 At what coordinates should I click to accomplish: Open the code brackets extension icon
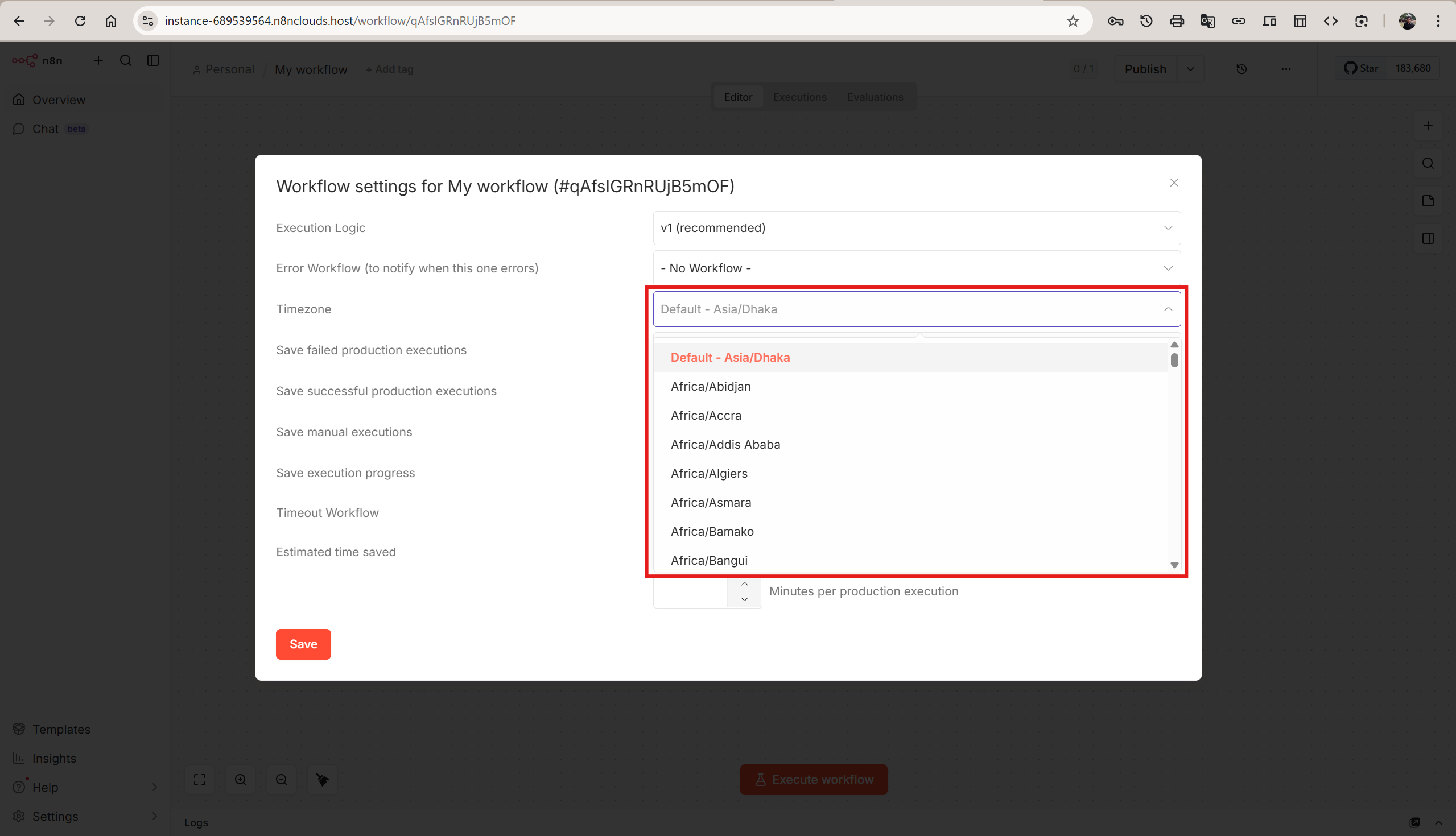[1331, 21]
